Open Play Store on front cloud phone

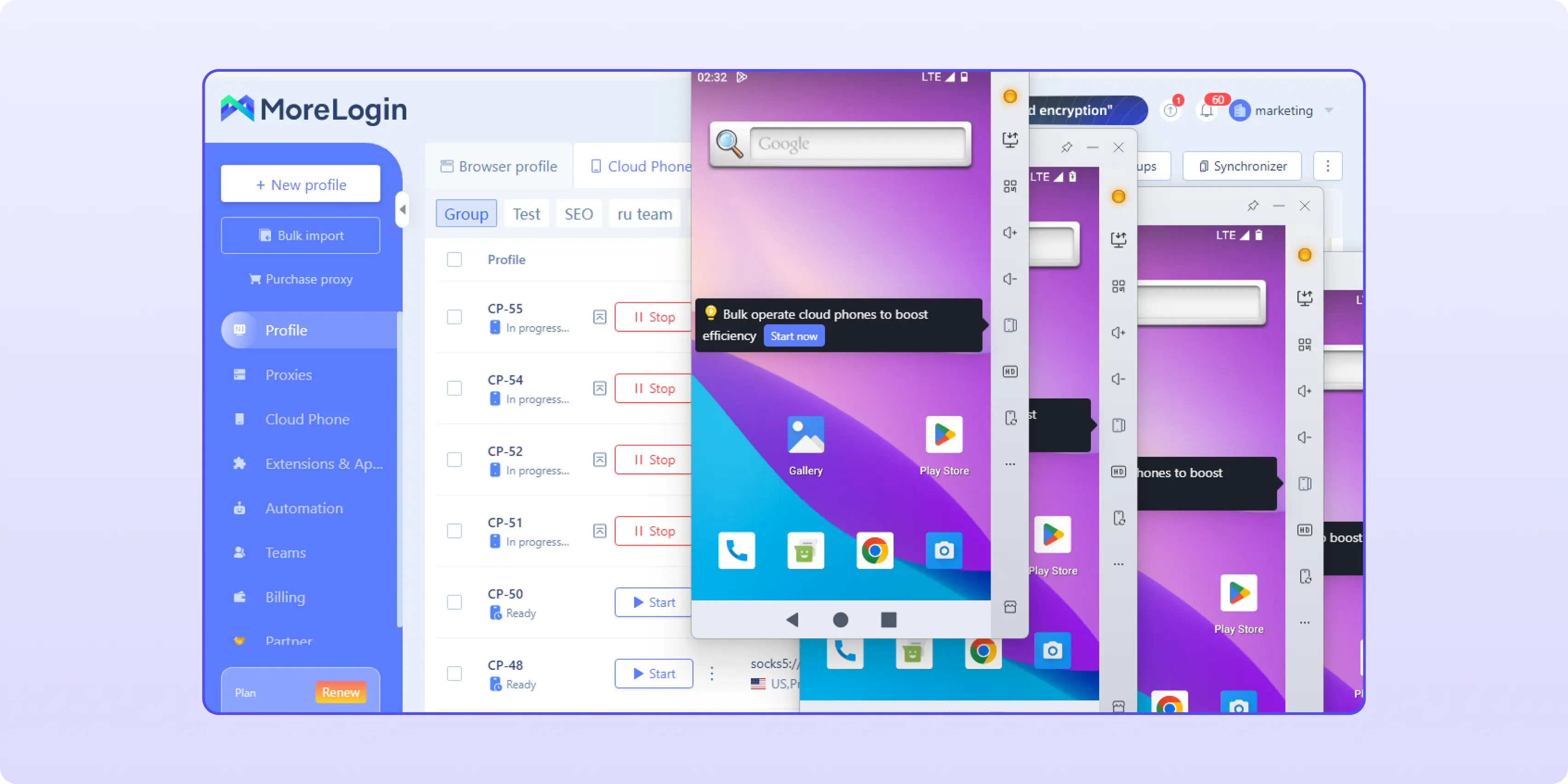944,435
